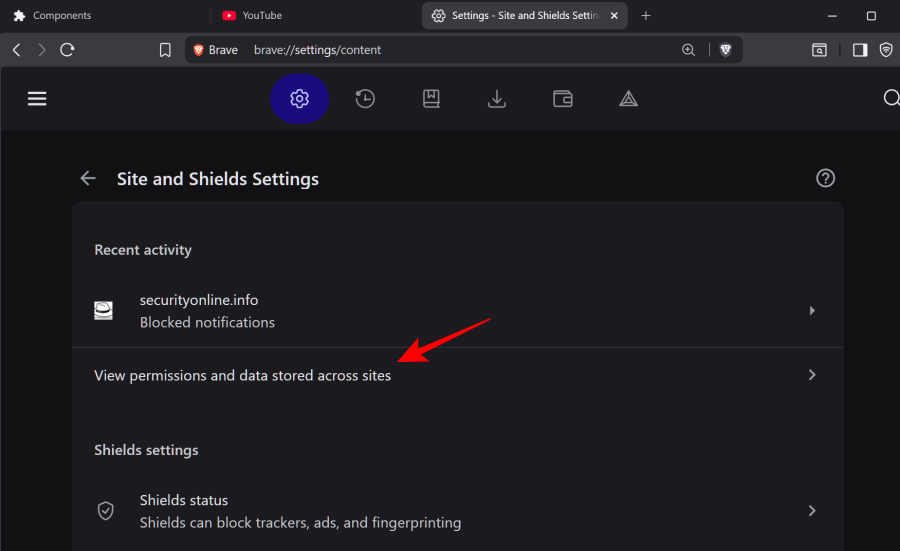Go back using the Site Settings arrow
The height and width of the screenshot is (551, 900).
point(88,178)
